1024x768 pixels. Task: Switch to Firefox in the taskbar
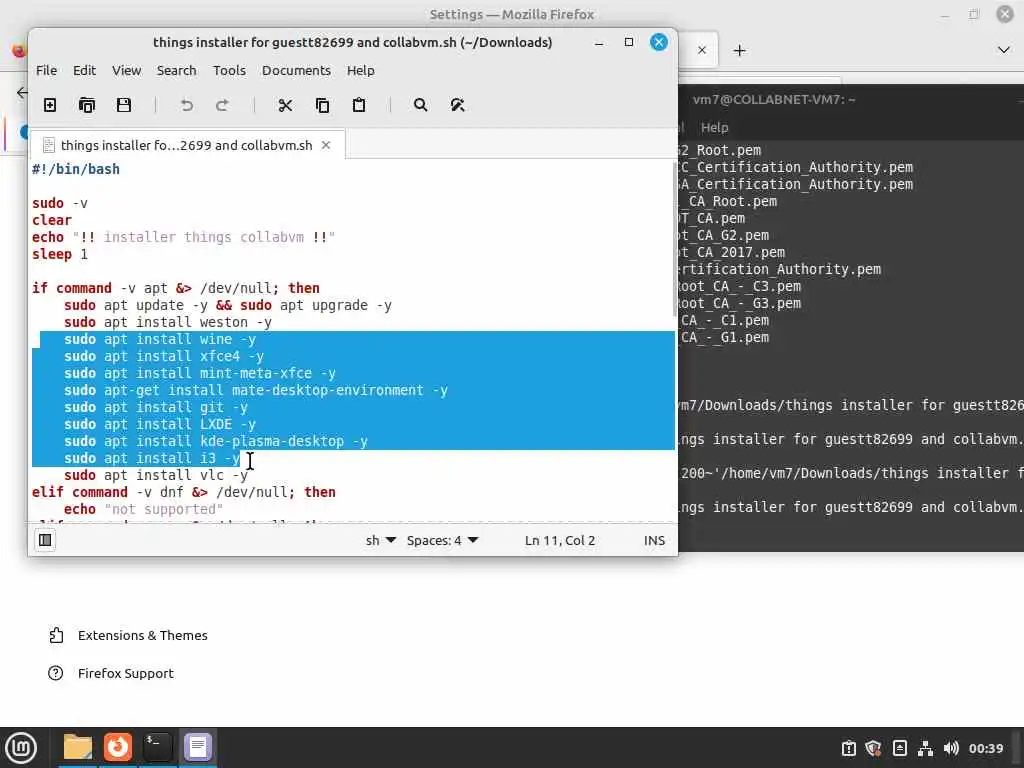click(118, 747)
